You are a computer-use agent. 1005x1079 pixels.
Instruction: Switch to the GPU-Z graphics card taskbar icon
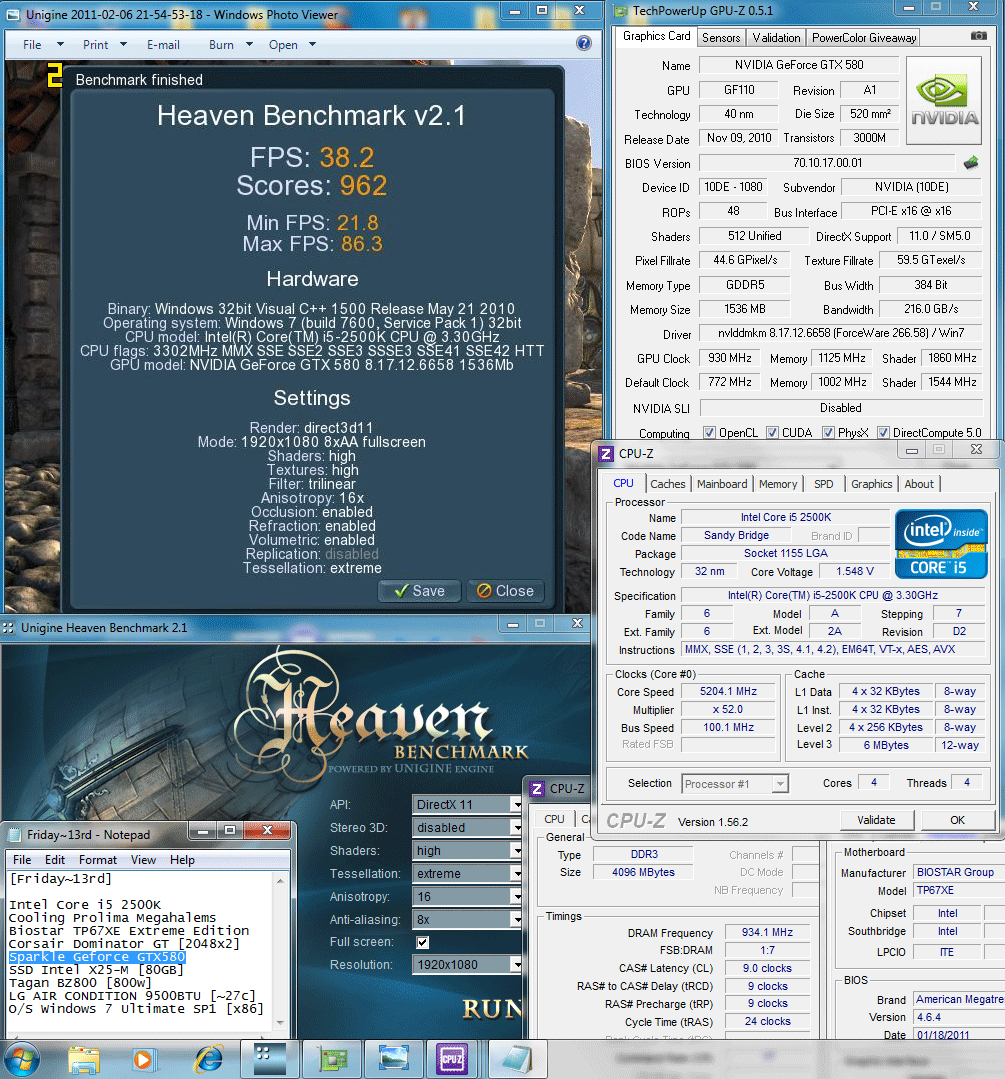click(332, 1060)
